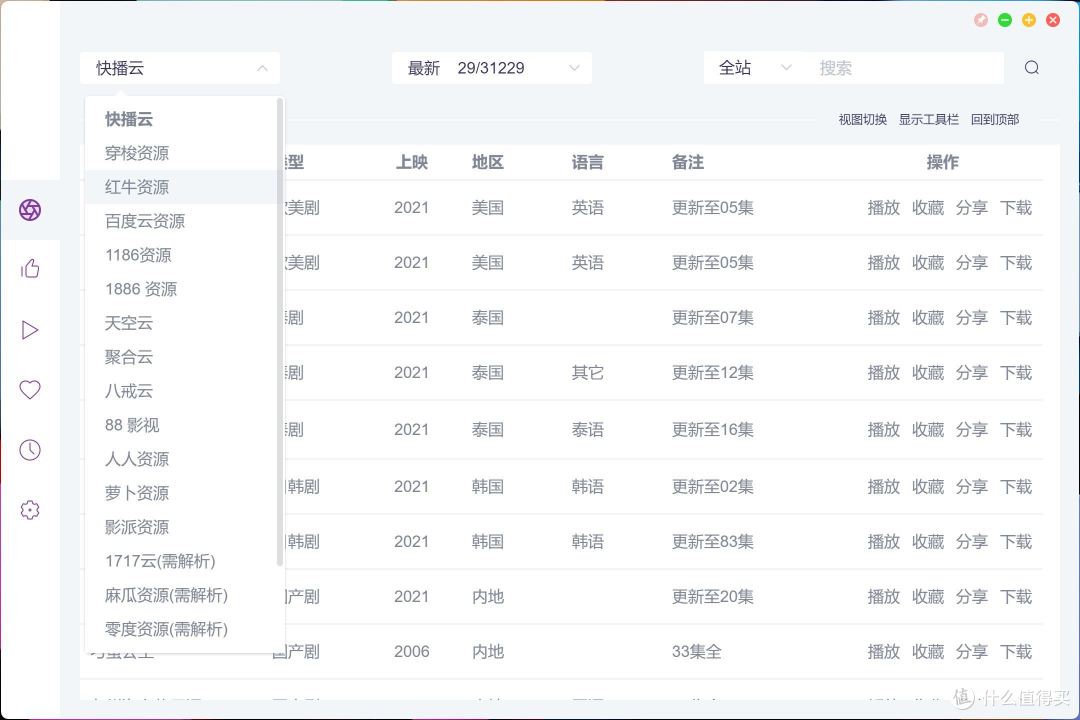Click the pin window icon
Viewport: 1080px width, 720px height.
(x=981, y=20)
